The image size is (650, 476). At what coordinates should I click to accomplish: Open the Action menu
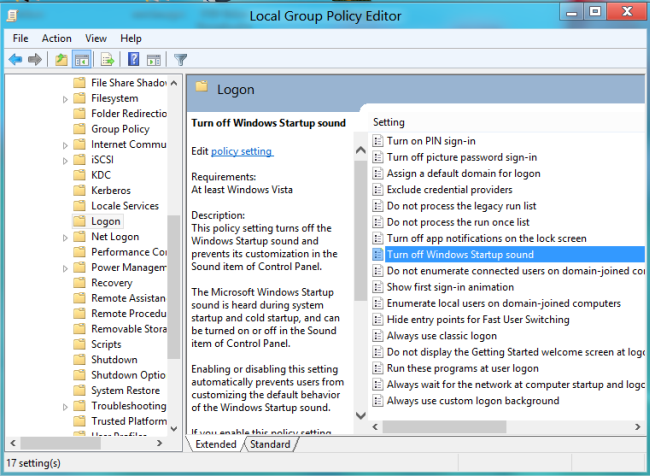click(56, 39)
